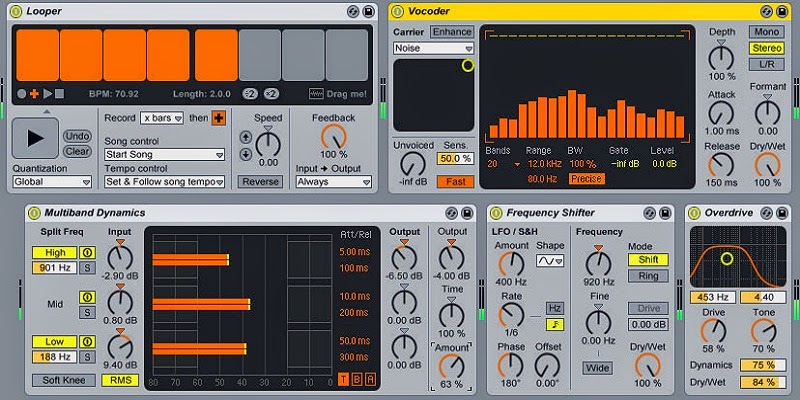
Task: Solo the High band
Action: coord(87,268)
